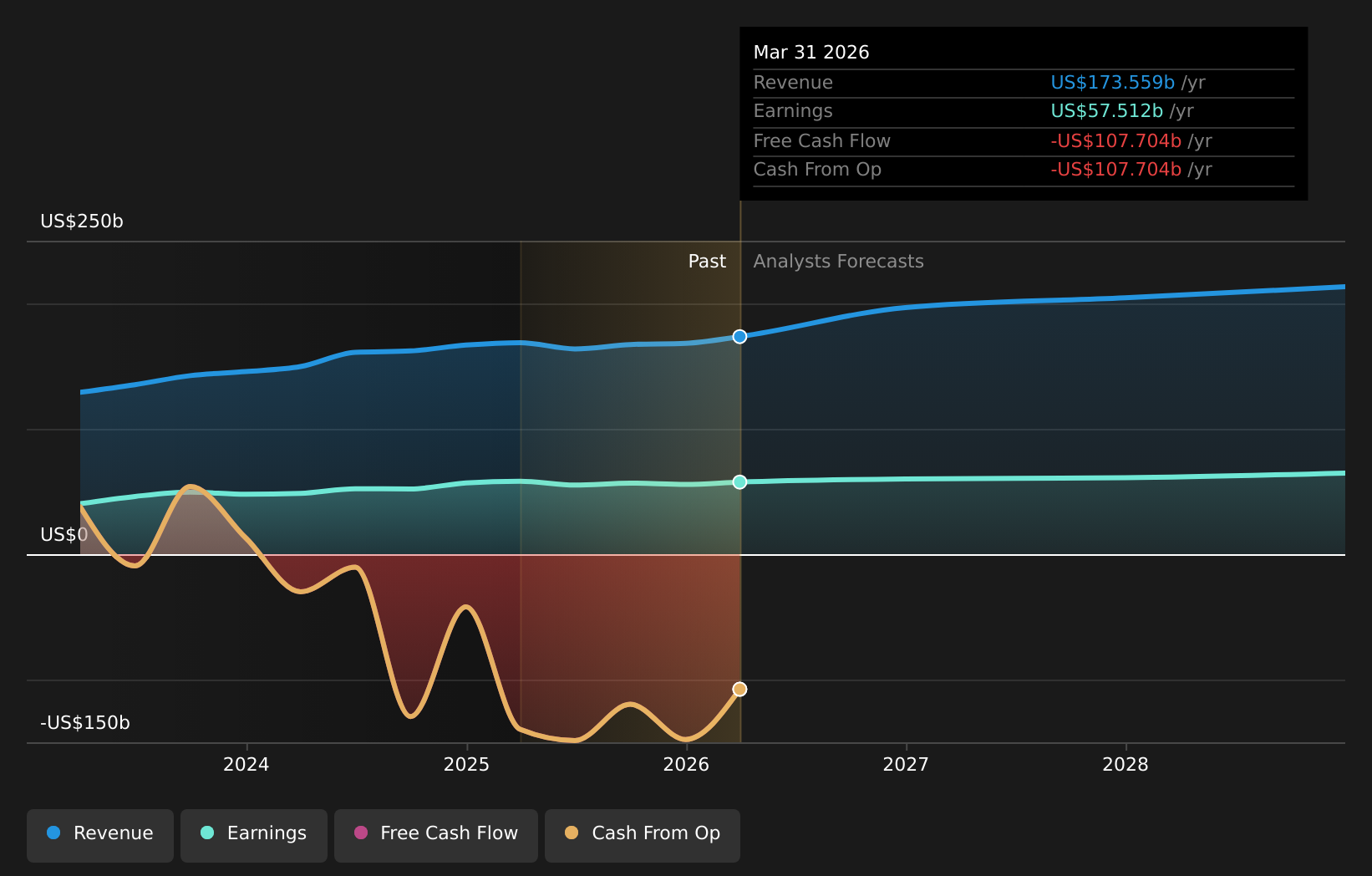Click the Earnings value US$57.512b in tooltip
Screen dimensions: 1372x876
point(1107,111)
